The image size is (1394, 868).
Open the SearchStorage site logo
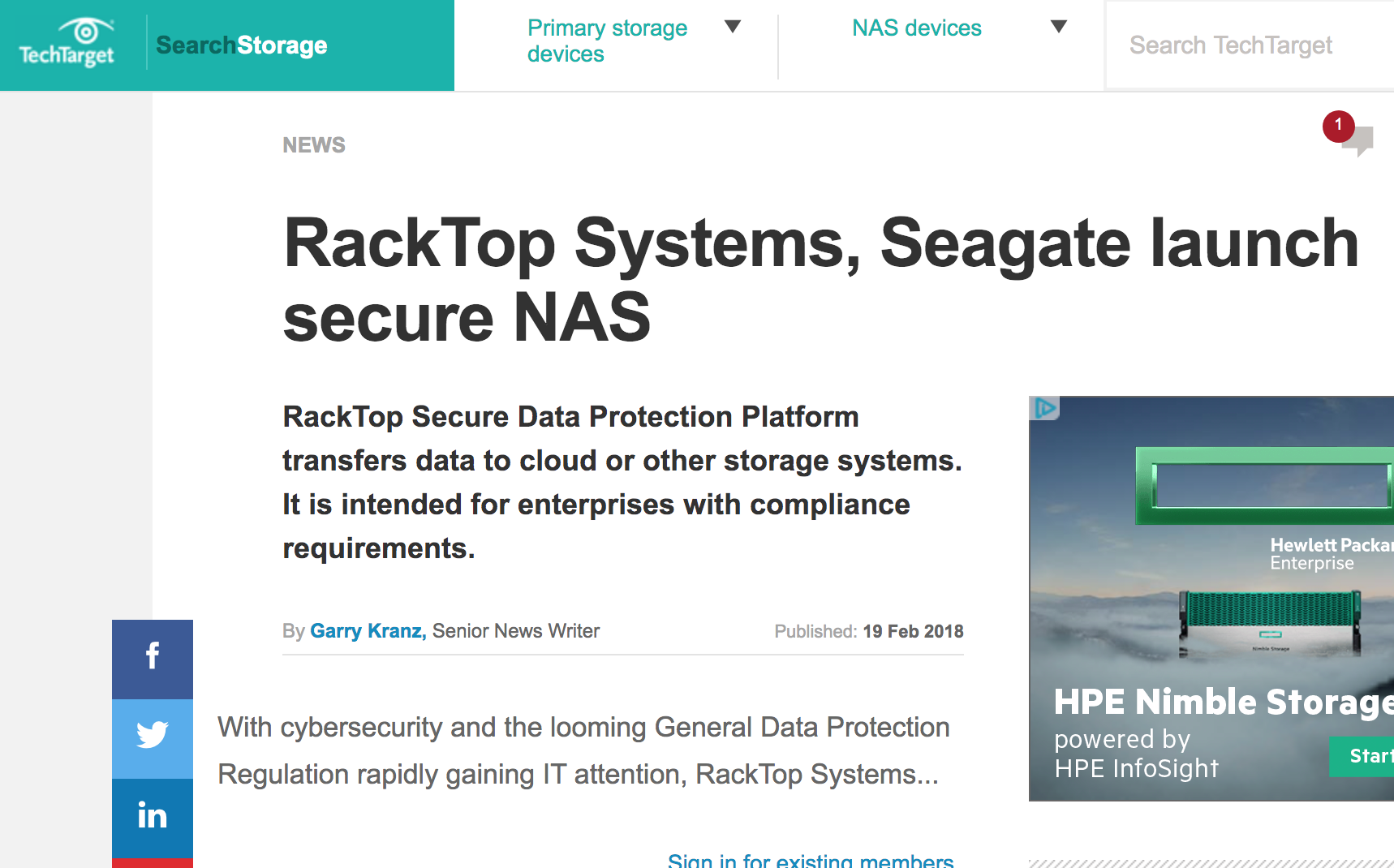(241, 45)
